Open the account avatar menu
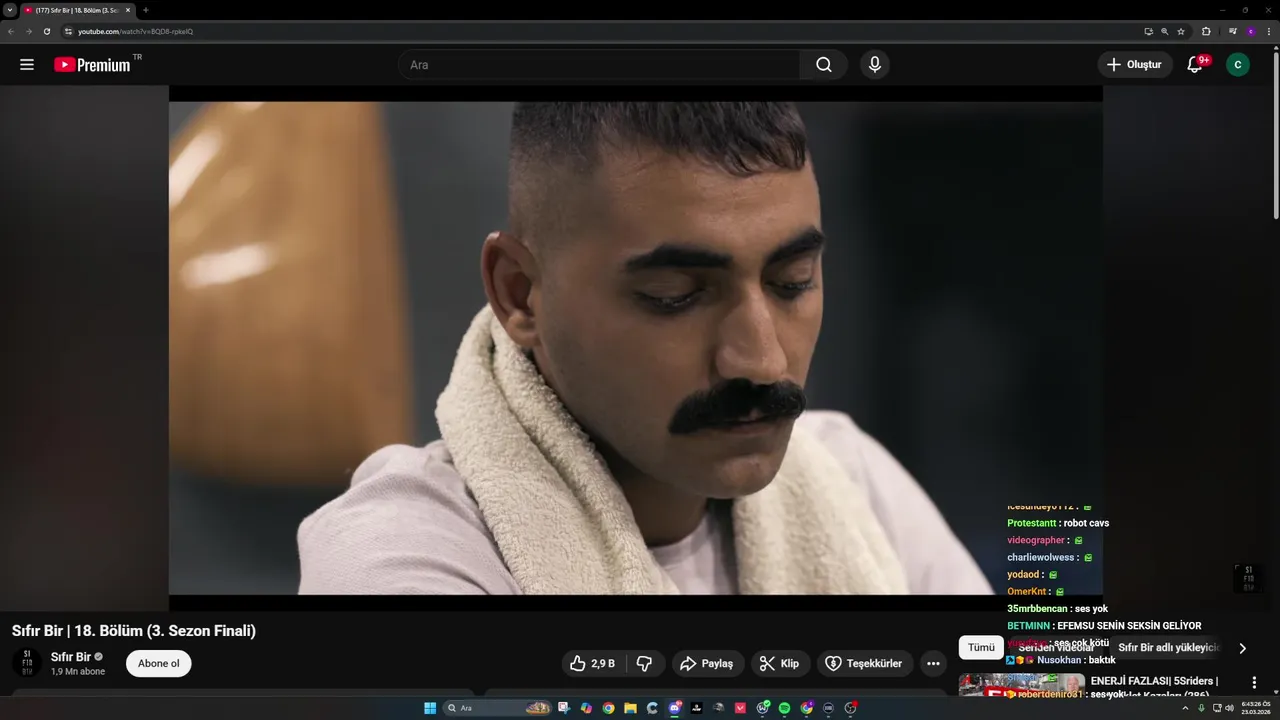Image resolution: width=1280 pixels, height=720 pixels. point(1238,65)
